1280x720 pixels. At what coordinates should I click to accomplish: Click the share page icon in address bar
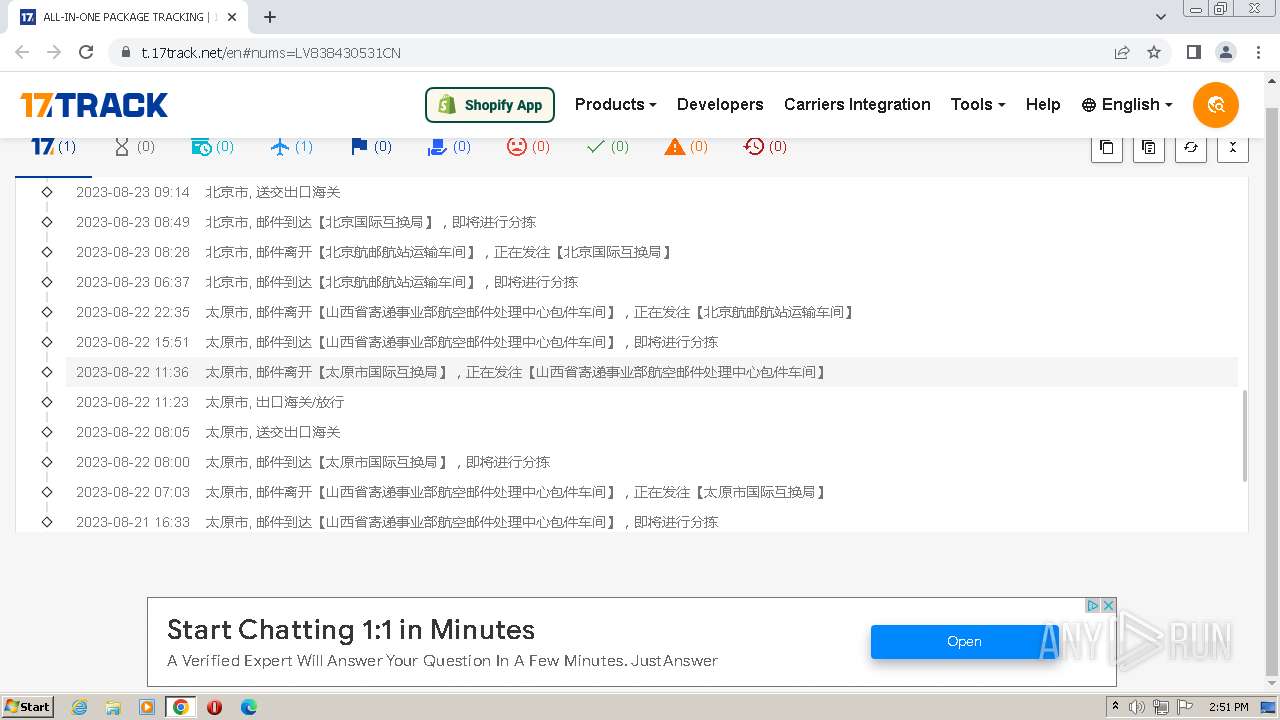tap(1122, 52)
